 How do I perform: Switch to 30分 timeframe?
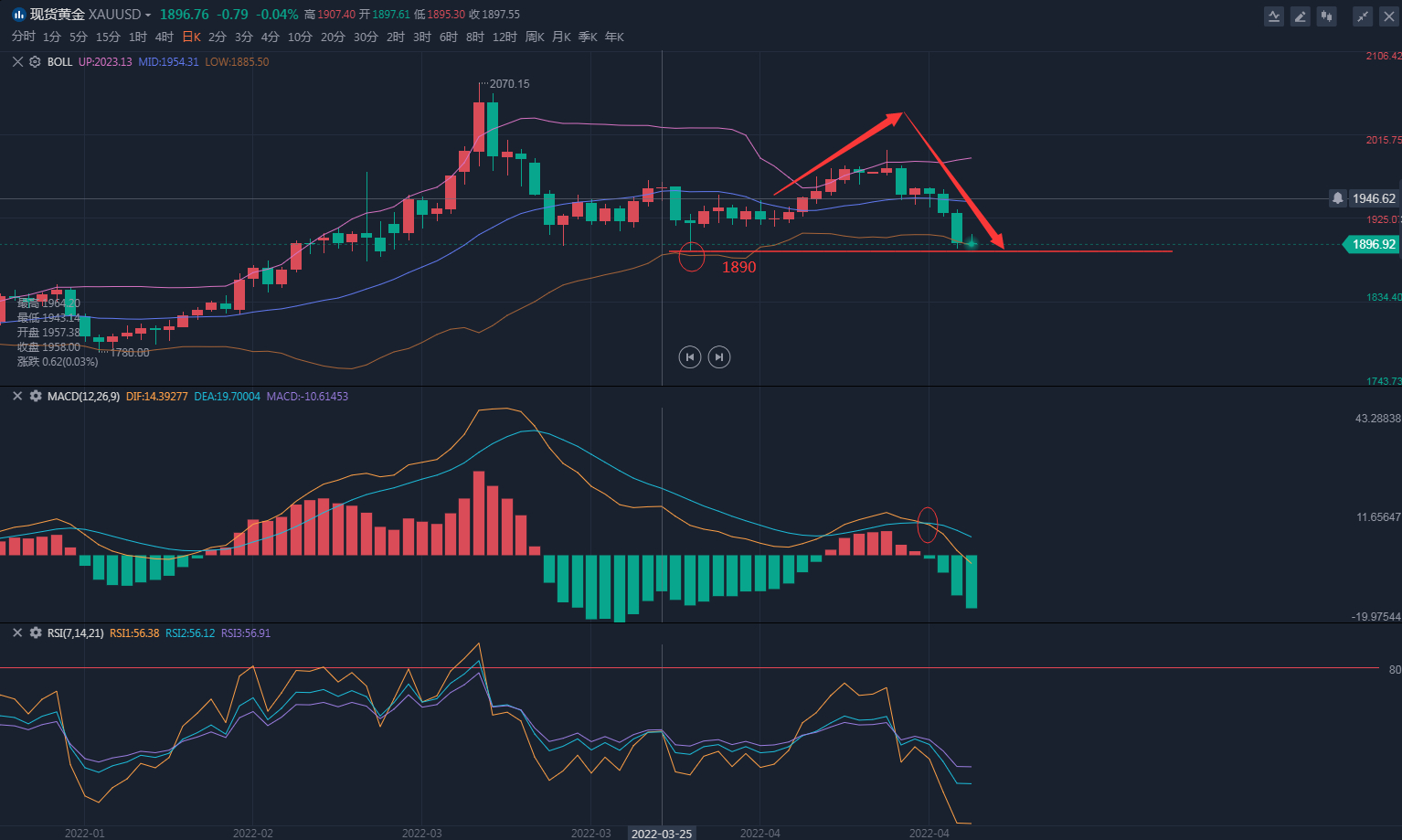pos(366,37)
